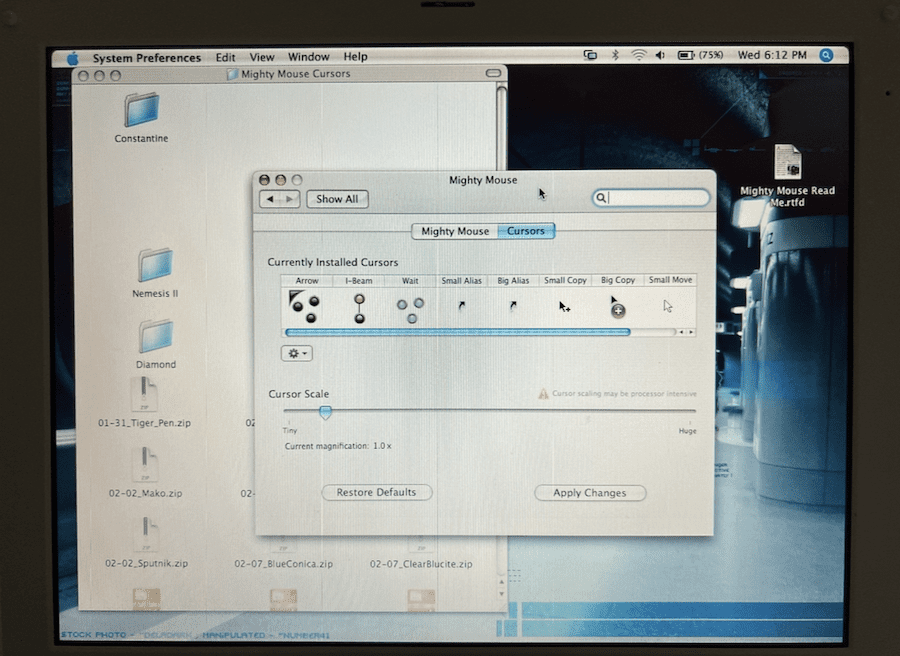The height and width of the screenshot is (656, 900).
Task: Open the gear action dropdown
Action: click(x=297, y=353)
